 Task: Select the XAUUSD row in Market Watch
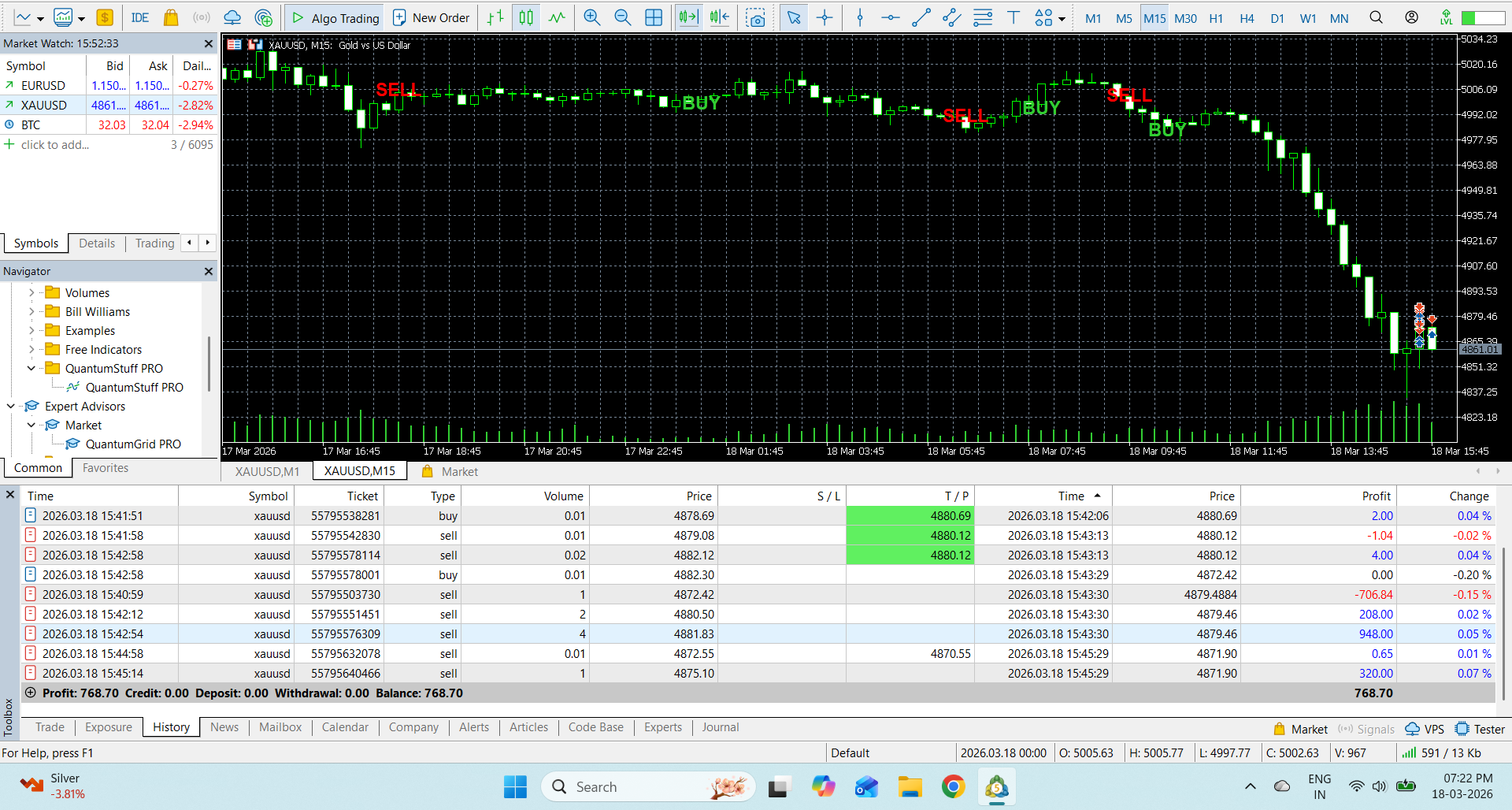pyautogui.click(x=109, y=105)
